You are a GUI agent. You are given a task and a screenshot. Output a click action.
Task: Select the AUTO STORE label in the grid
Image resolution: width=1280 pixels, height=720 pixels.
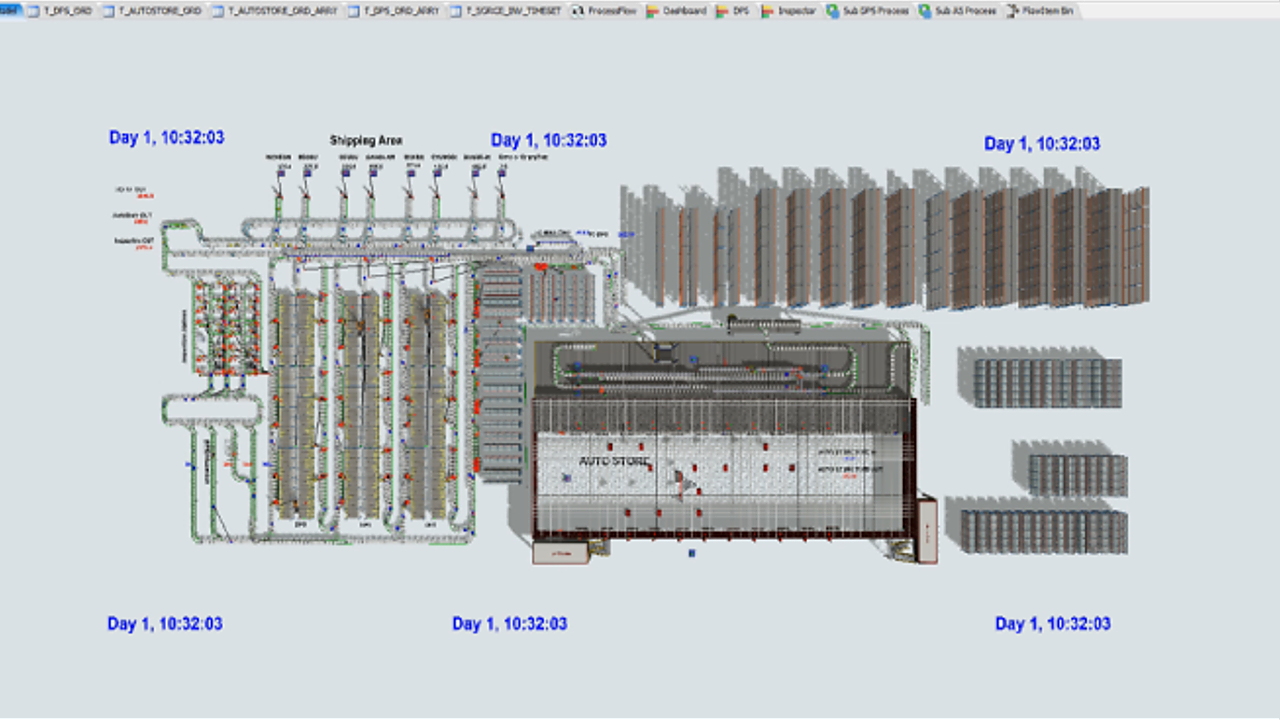(x=615, y=462)
